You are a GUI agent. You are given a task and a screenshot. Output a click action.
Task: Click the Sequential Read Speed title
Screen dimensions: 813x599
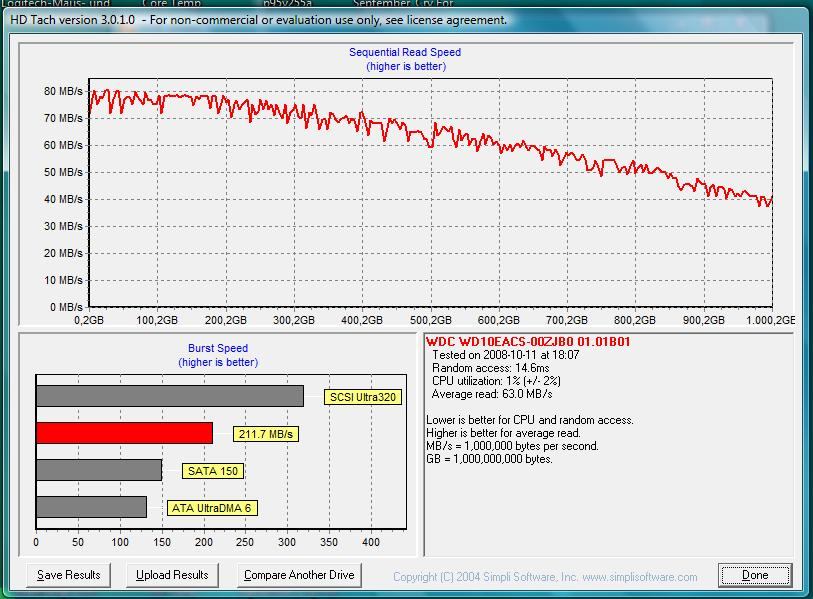point(405,52)
